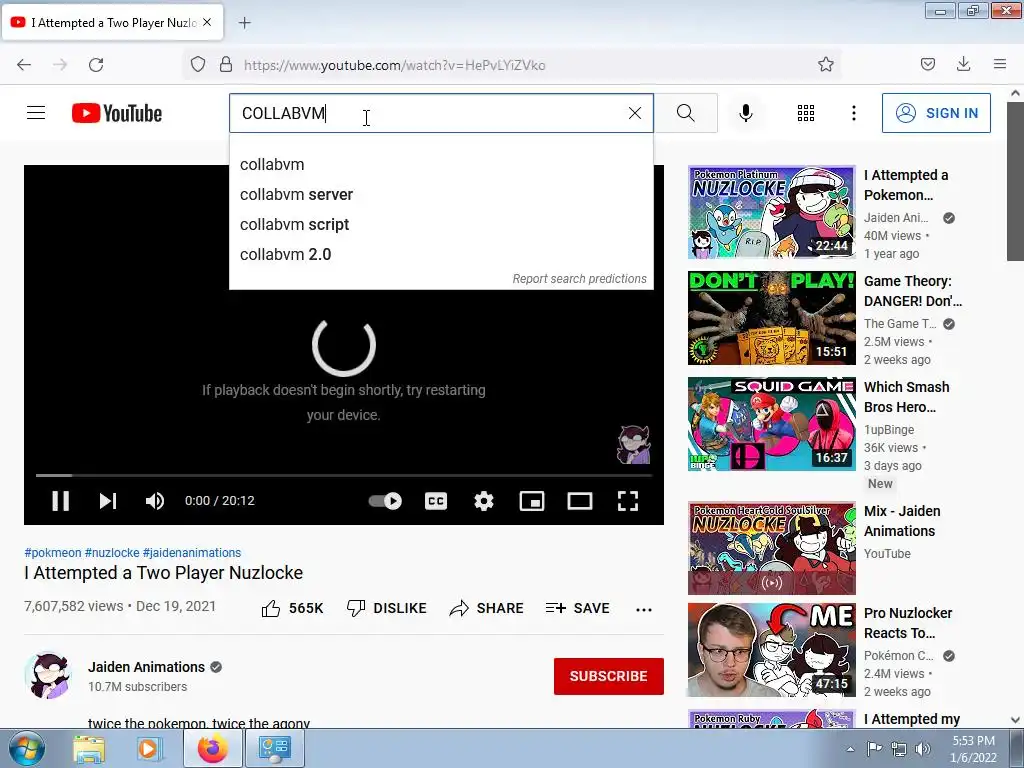This screenshot has height=768, width=1024.
Task: Select the 'collabvm 2.0' suggestion
Action: (441, 255)
